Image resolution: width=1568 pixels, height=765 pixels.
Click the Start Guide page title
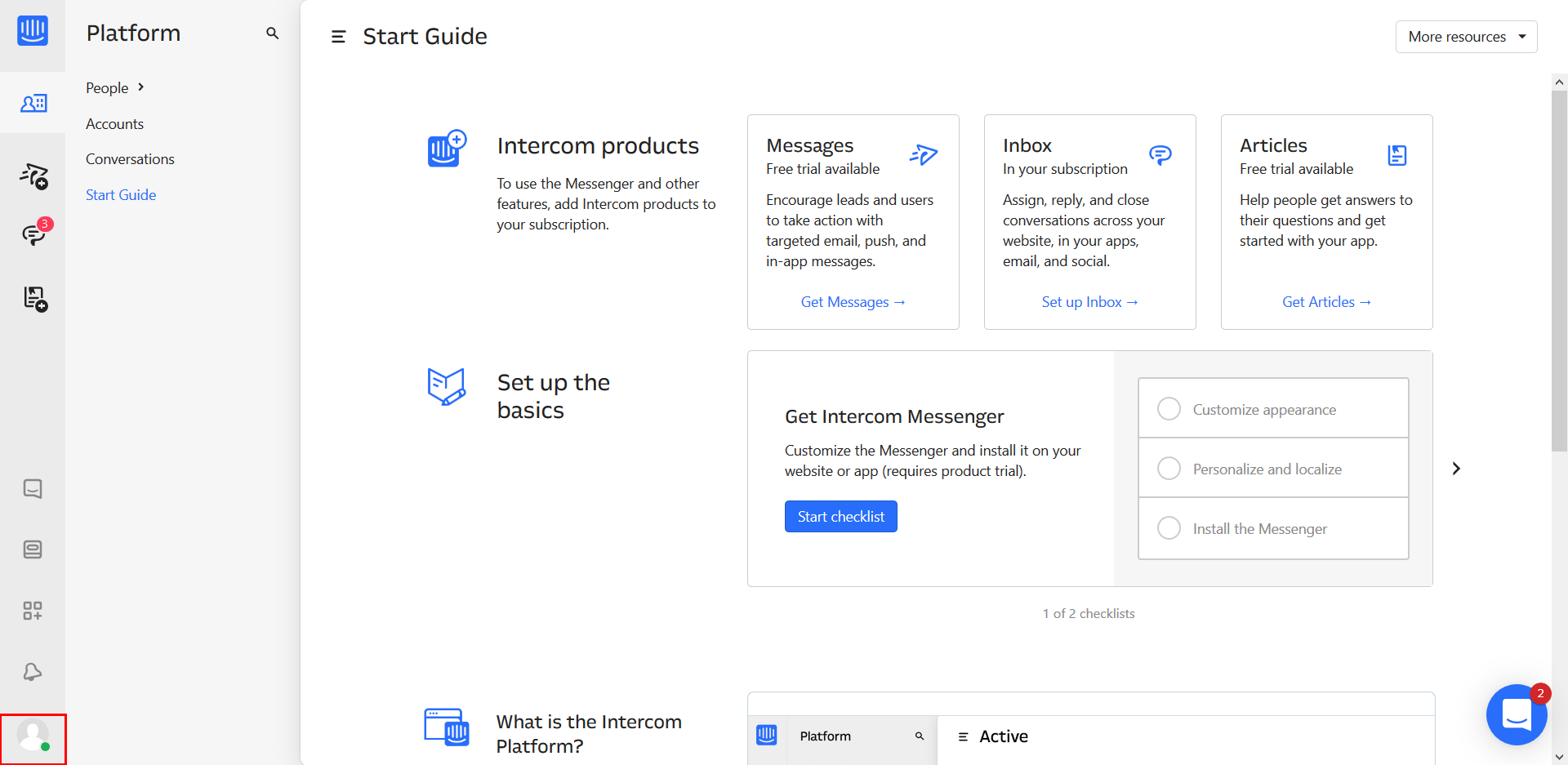[x=425, y=37]
